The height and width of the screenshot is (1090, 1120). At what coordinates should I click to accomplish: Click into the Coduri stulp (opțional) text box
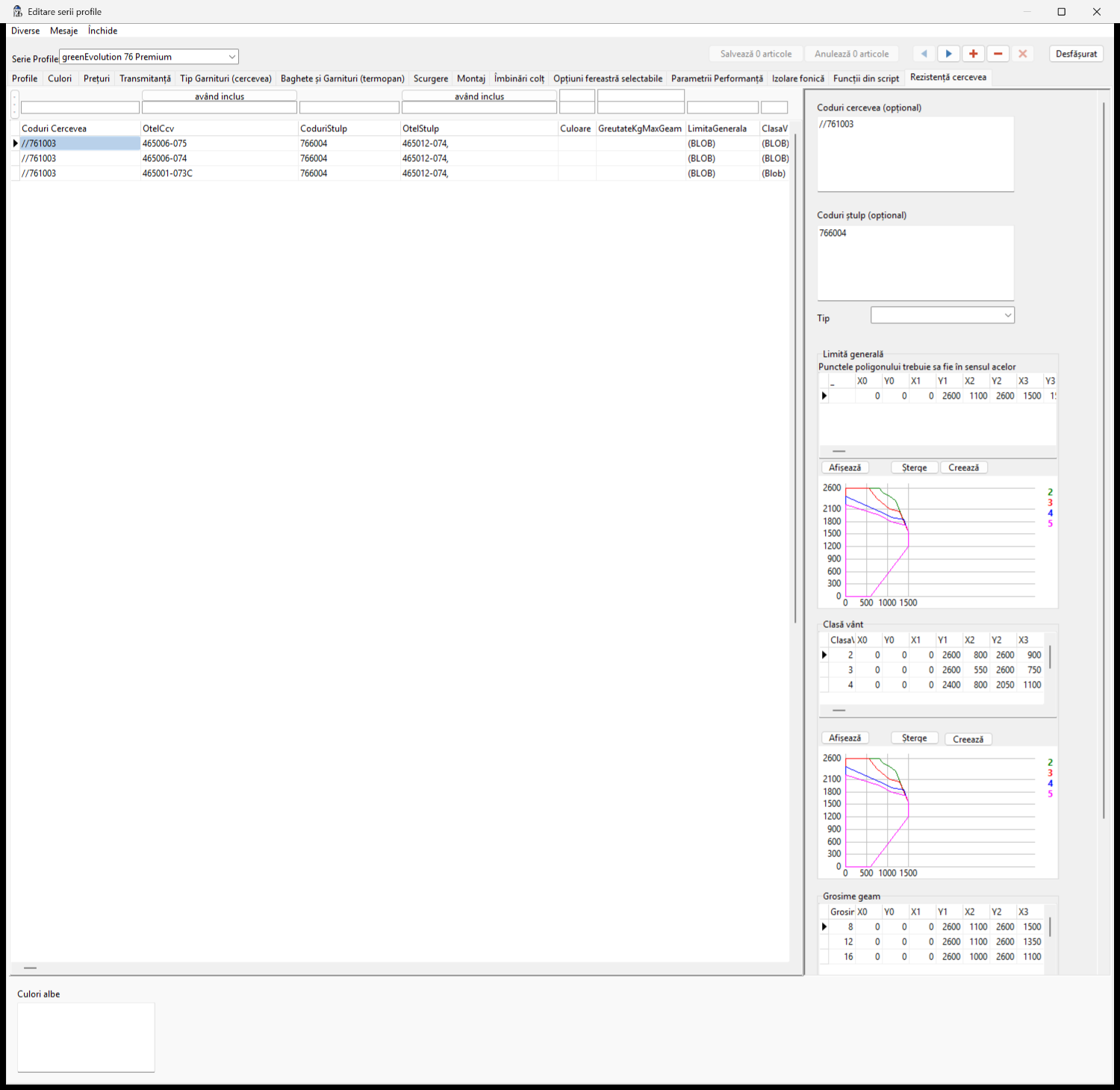[x=915, y=263]
